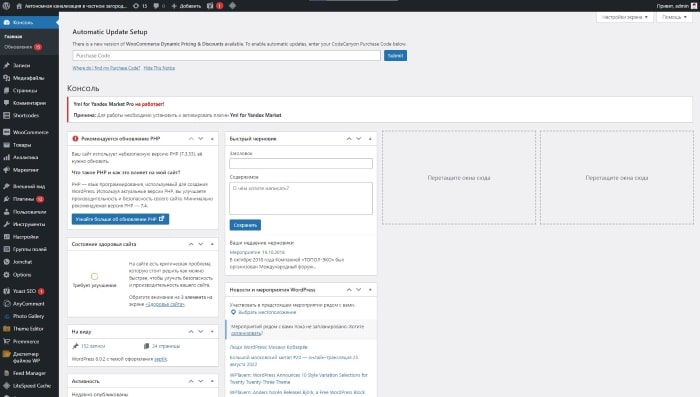700x397 pixels.
Task: Open 'Where do I find my Purchase Code?' link
Action: [106, 68]
